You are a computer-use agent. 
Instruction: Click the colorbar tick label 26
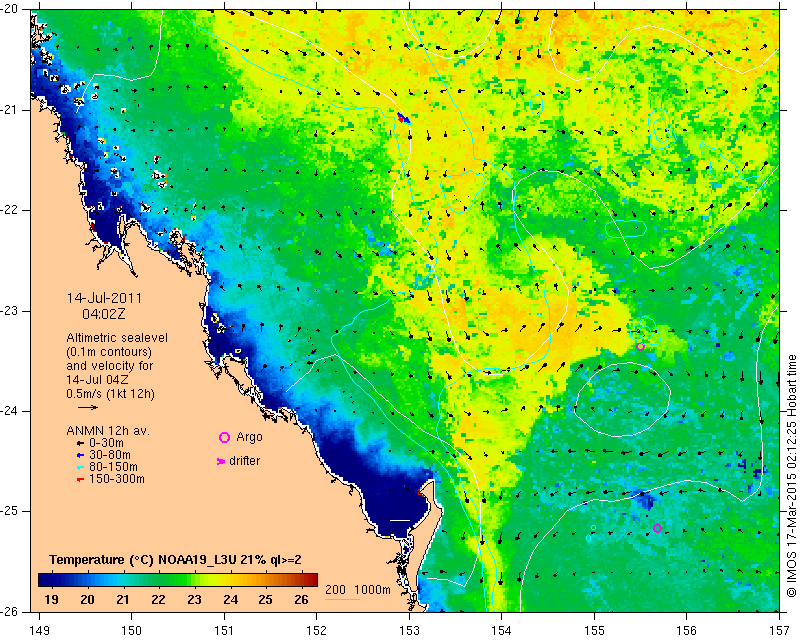[x=301, y=600]
